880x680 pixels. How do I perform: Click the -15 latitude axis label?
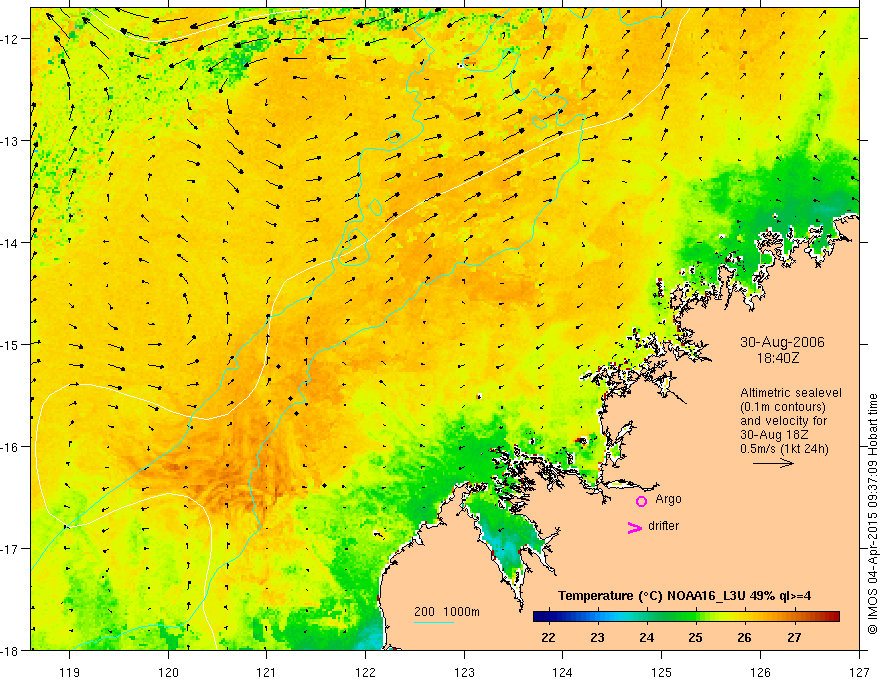[x=10, y=344]
